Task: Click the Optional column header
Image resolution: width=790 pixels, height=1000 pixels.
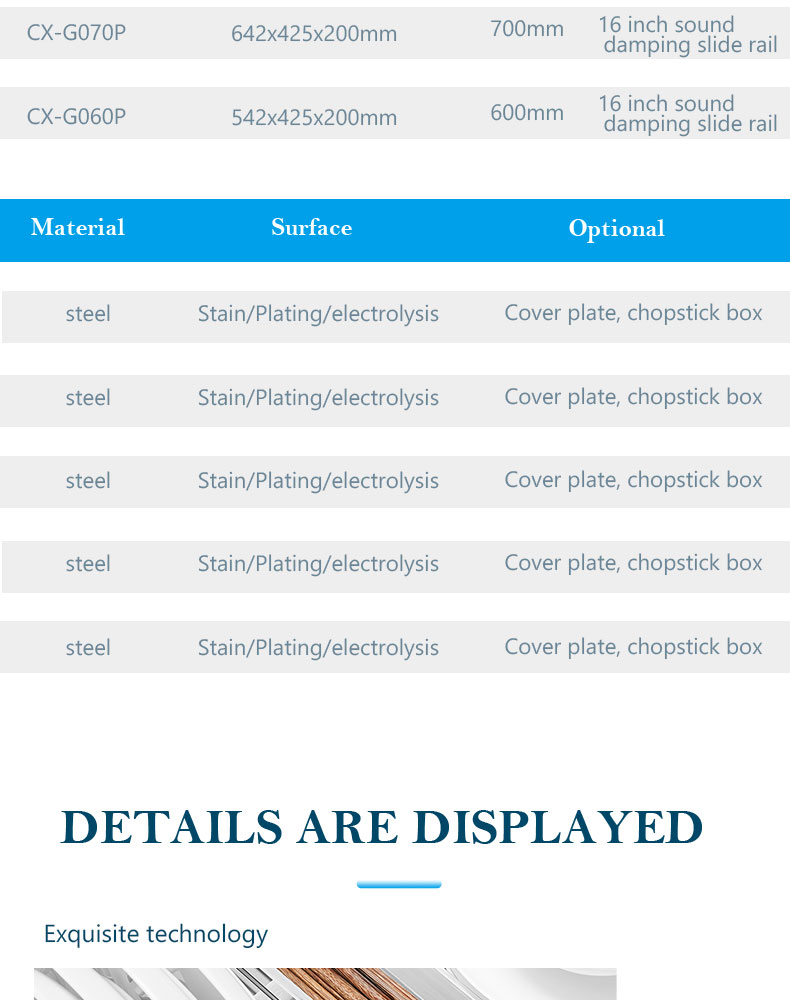Action: [617, 229]
